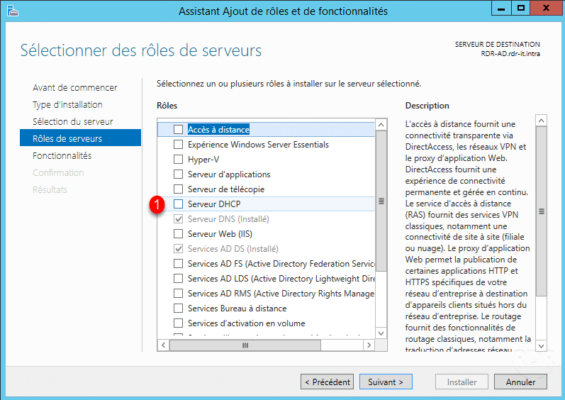Select the Serveur DNS (Installé) row text
The height and width of the screenshot is (400, 565).
(228, 219)
